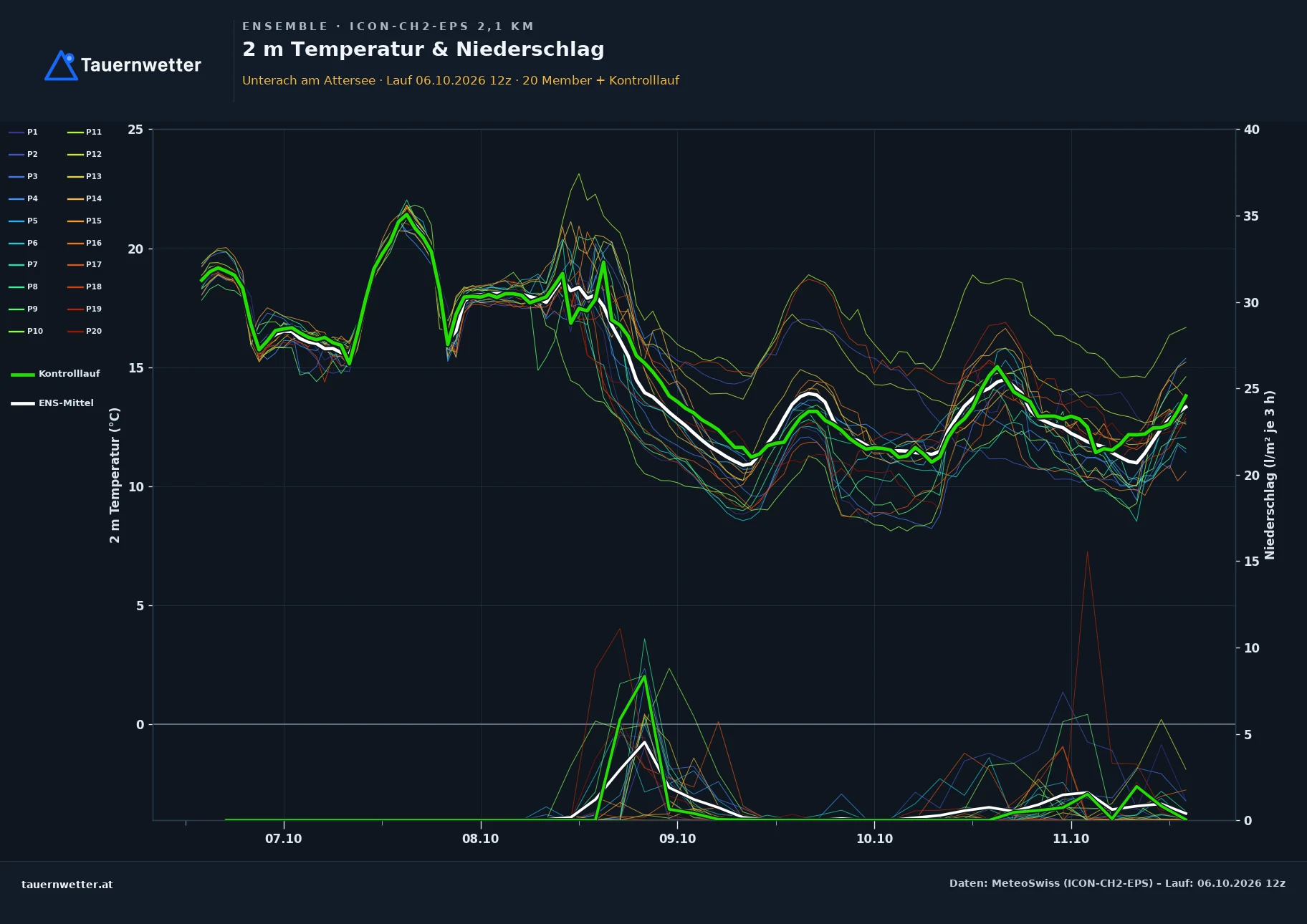1307x924 pixels.
Task: Click the 25 temperature axis tick
Action: point(135,130)
